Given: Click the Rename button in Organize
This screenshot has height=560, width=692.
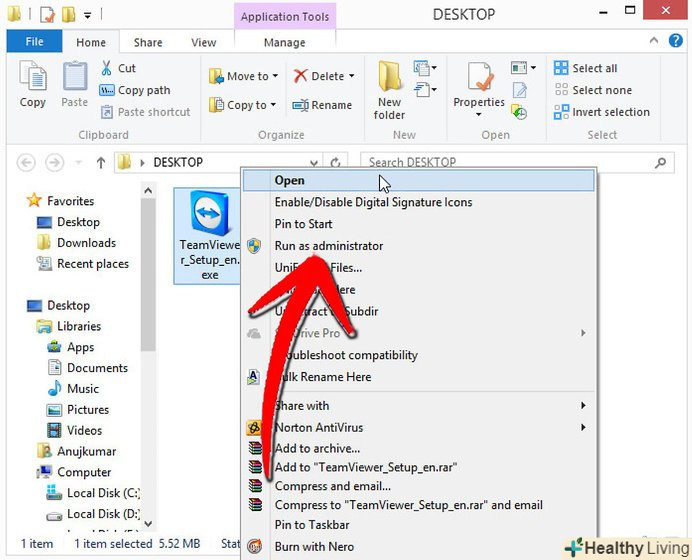Looking at the screenshot, I should 323,105.
